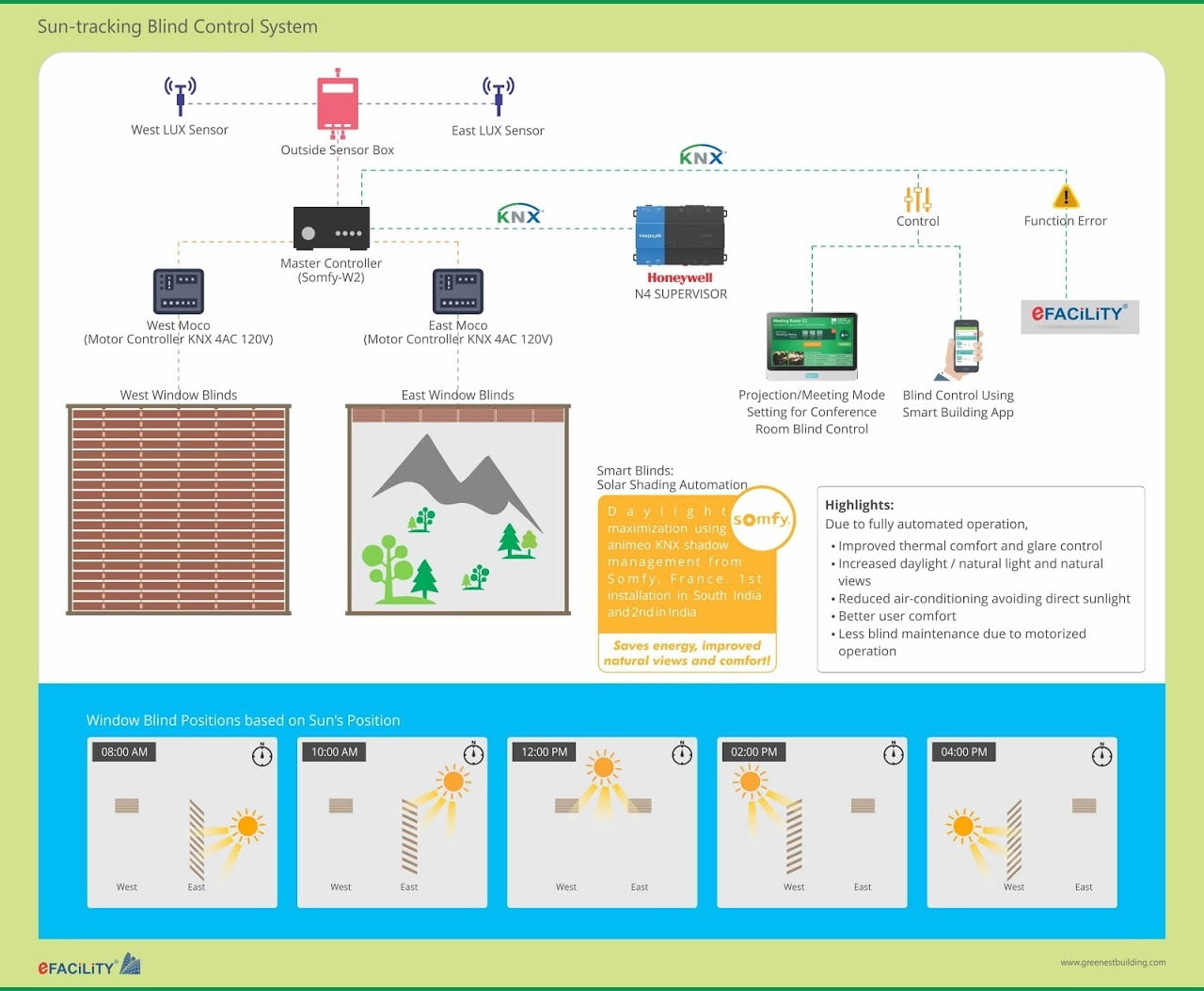Click the Somfy logo circle
The image size is (1204, 991).
pos(761,519)
